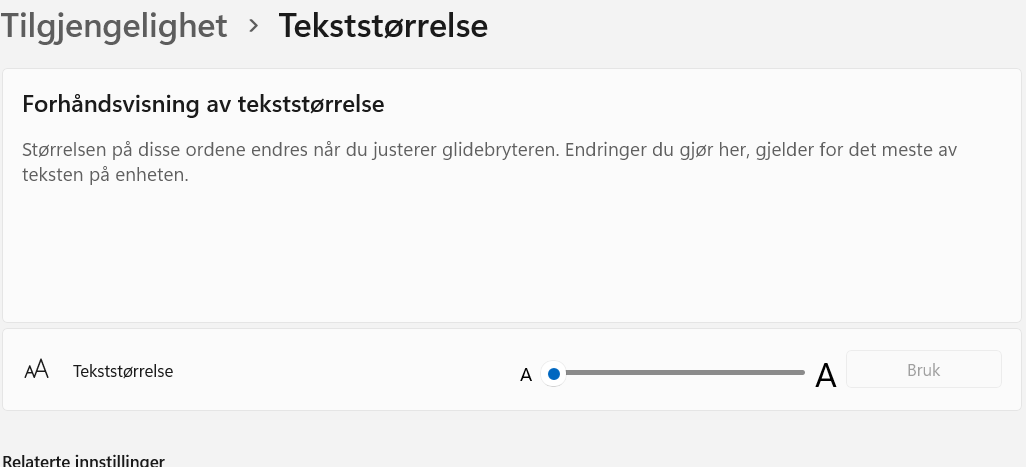Viewport: 1026px width, 467px height.
Task: Click the phrase teksten på enheten
Action: (106, 175)
